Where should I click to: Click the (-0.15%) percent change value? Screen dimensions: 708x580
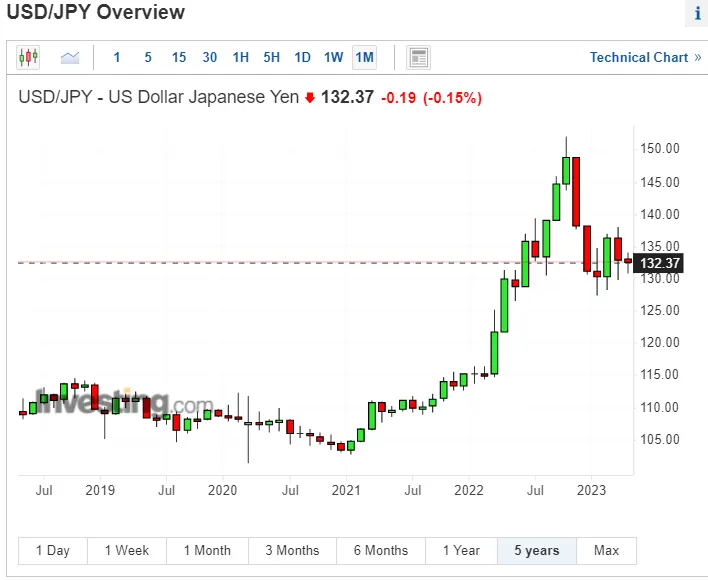[x=452, y=97]
